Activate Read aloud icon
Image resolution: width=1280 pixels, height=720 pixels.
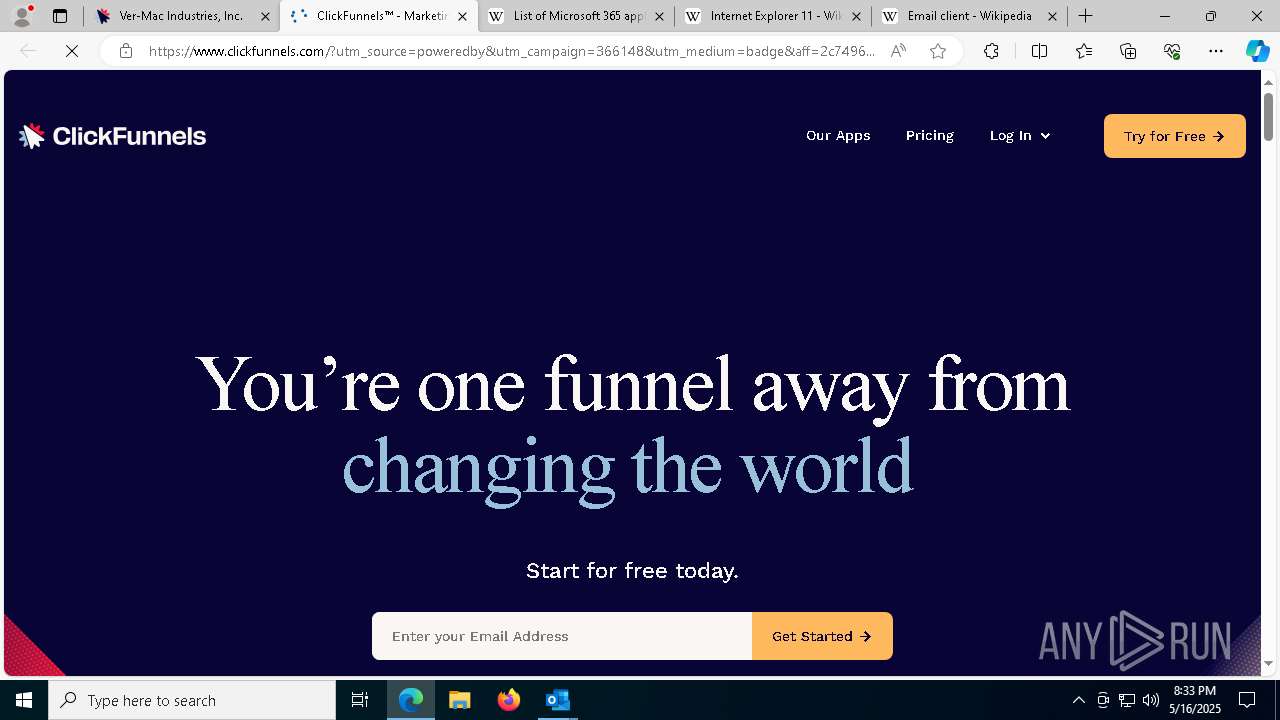tap(898, 51)
